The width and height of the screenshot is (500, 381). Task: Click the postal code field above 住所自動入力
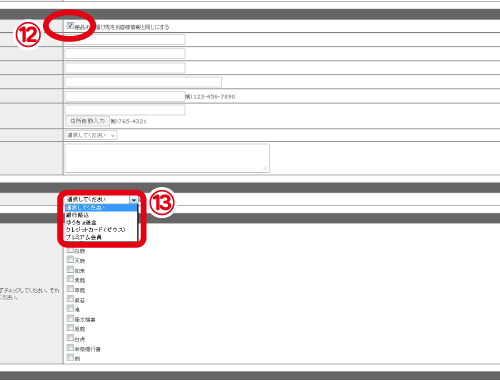(125, 110)
